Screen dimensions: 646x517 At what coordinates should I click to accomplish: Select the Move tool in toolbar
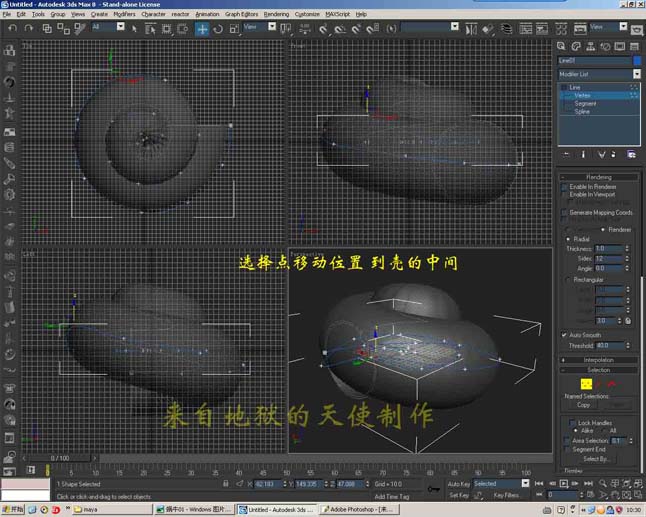click(202, 29)
